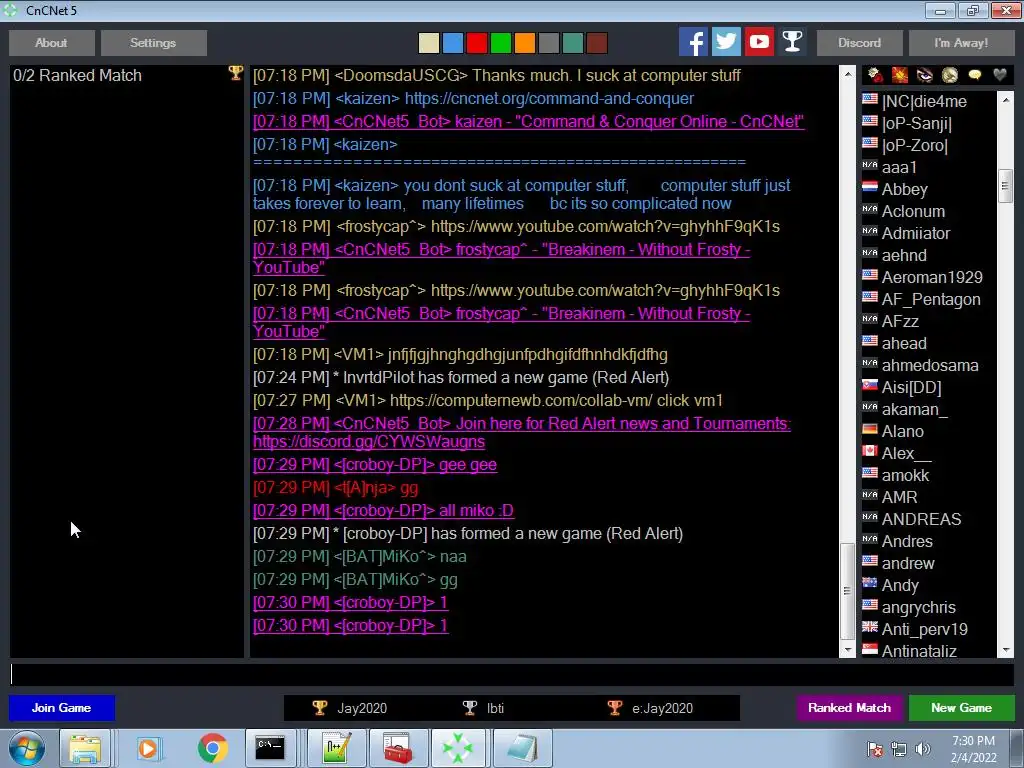Select player angrychris in the list
This screenshot has width=1024, height=768.
point(929,607)
